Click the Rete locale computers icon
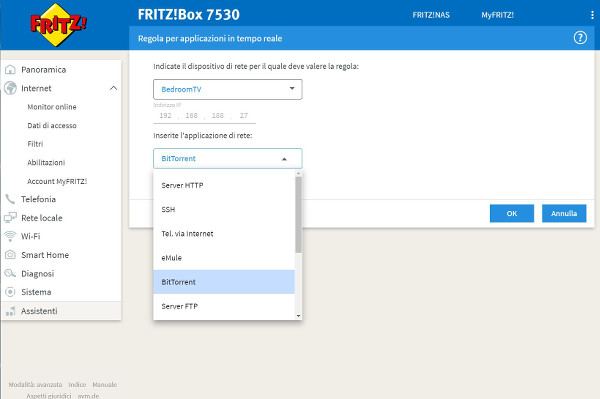 (10, 218)
